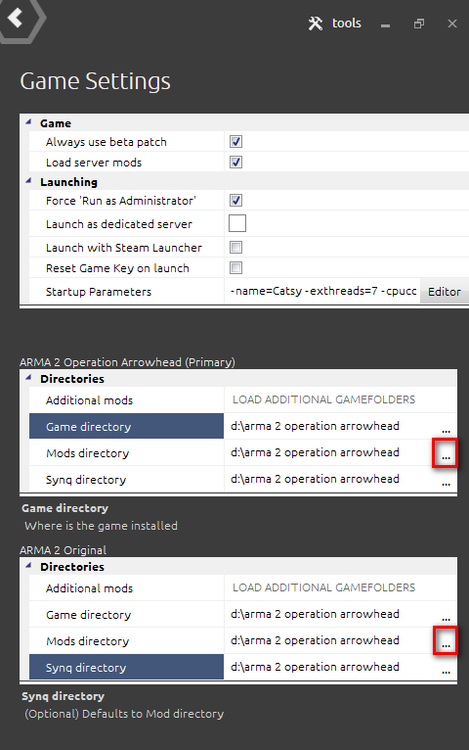Open the tools menu label
The image size is (469, 750).
click(347, 23)
